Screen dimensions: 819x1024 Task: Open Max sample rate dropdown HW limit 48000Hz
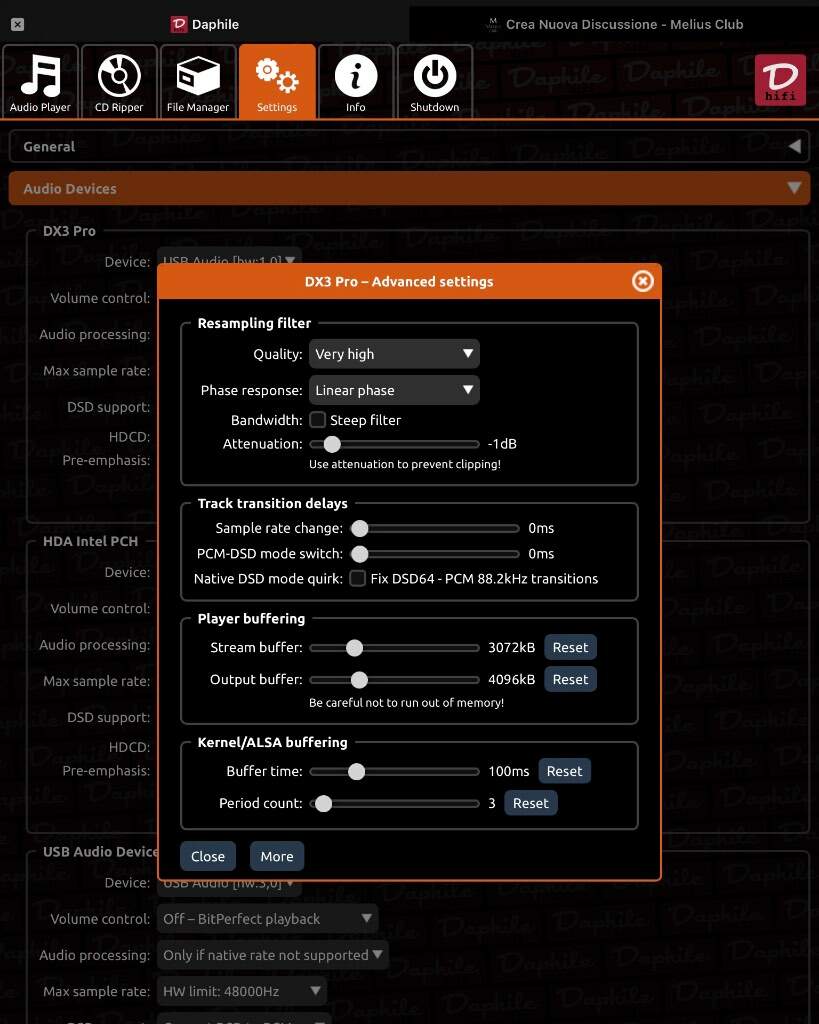click(242, 991)
